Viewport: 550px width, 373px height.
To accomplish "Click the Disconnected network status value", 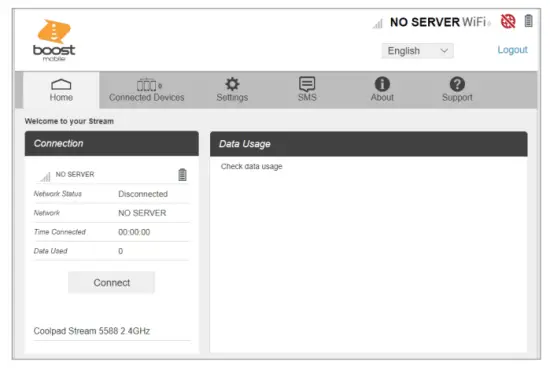I will [143, 194].
